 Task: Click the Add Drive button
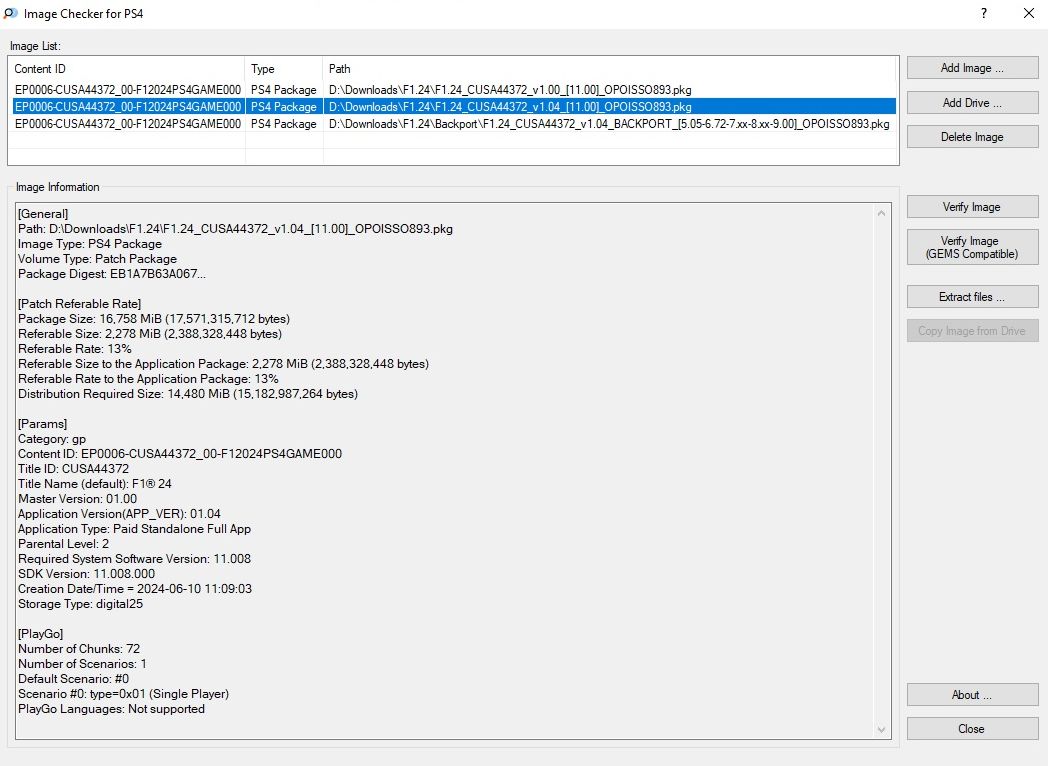[x=972, y=103]
